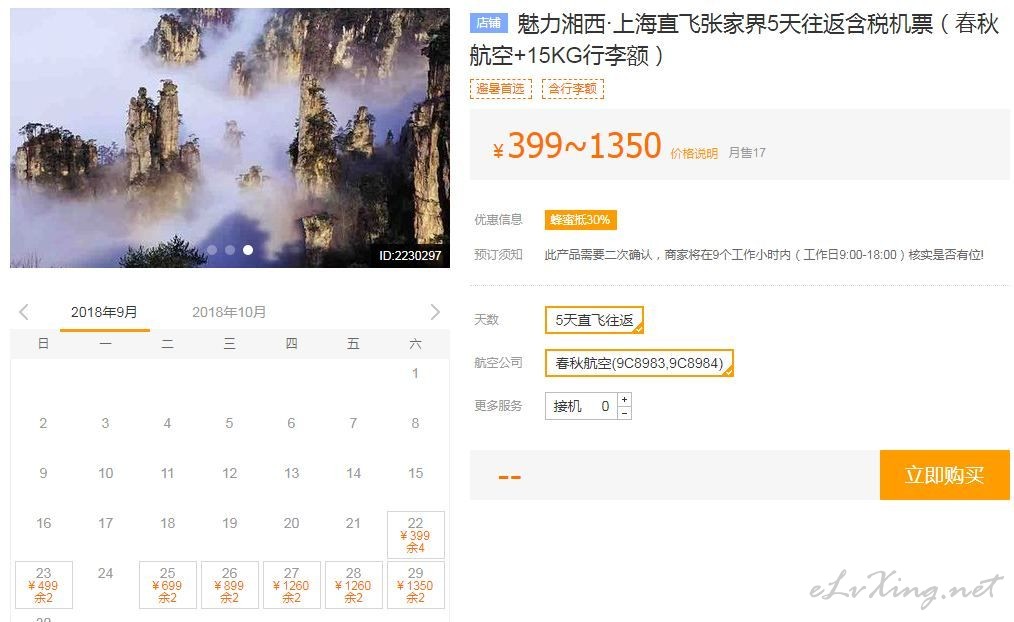
Task: Choose 春秋航空(9C8983,9C8984) airline option
Action: [x=639, y=363]
